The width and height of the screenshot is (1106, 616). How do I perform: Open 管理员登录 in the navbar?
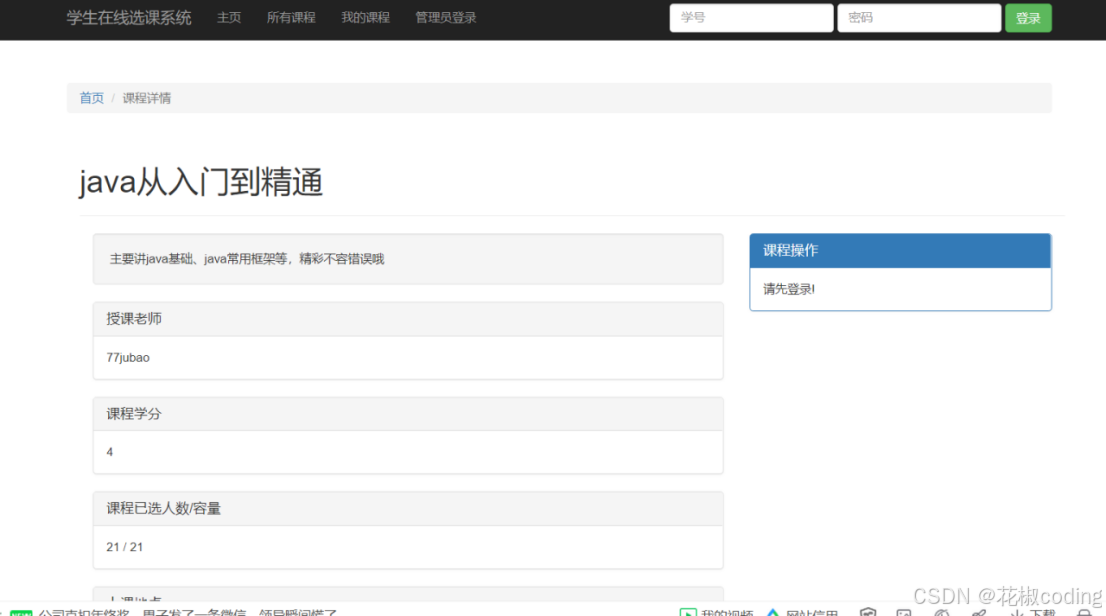point(446,18)
